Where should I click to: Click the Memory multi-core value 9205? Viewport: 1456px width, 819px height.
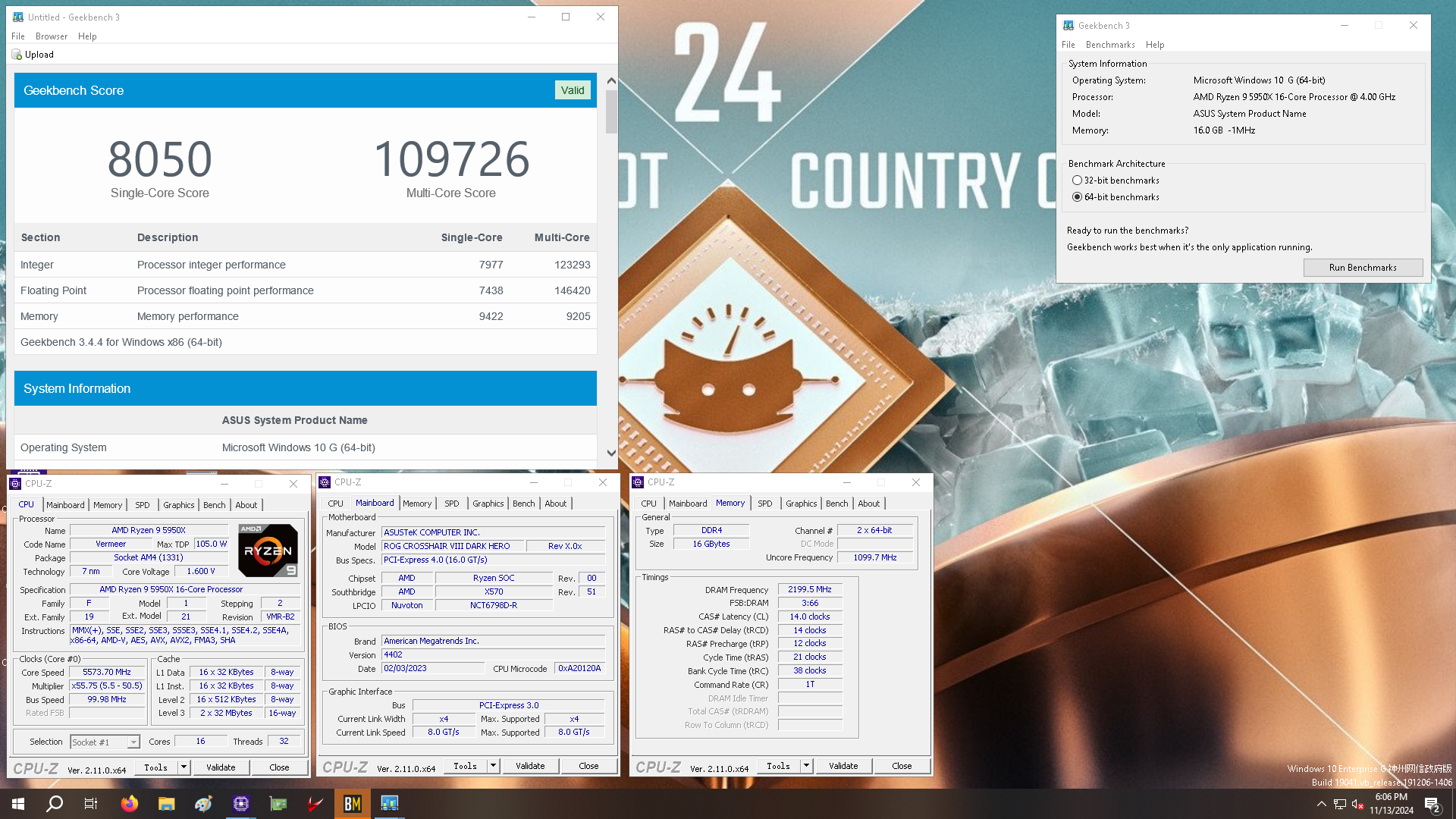click(x=578, y=317)
